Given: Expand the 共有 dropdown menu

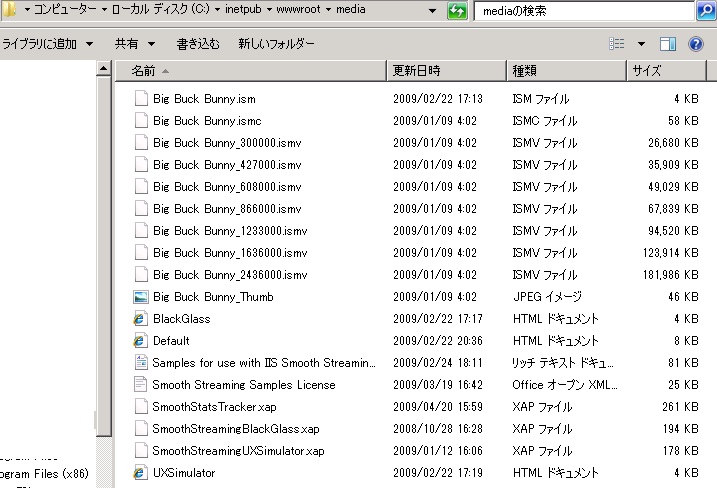Looking at the screenshot, I should click(135, 44).
